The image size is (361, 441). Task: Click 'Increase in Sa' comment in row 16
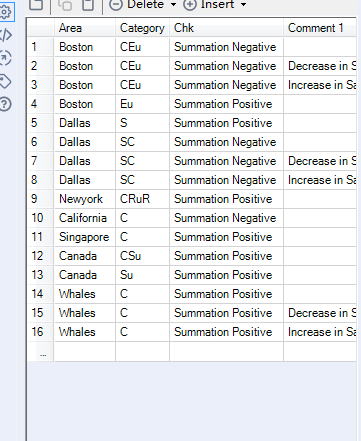point(320,332)
